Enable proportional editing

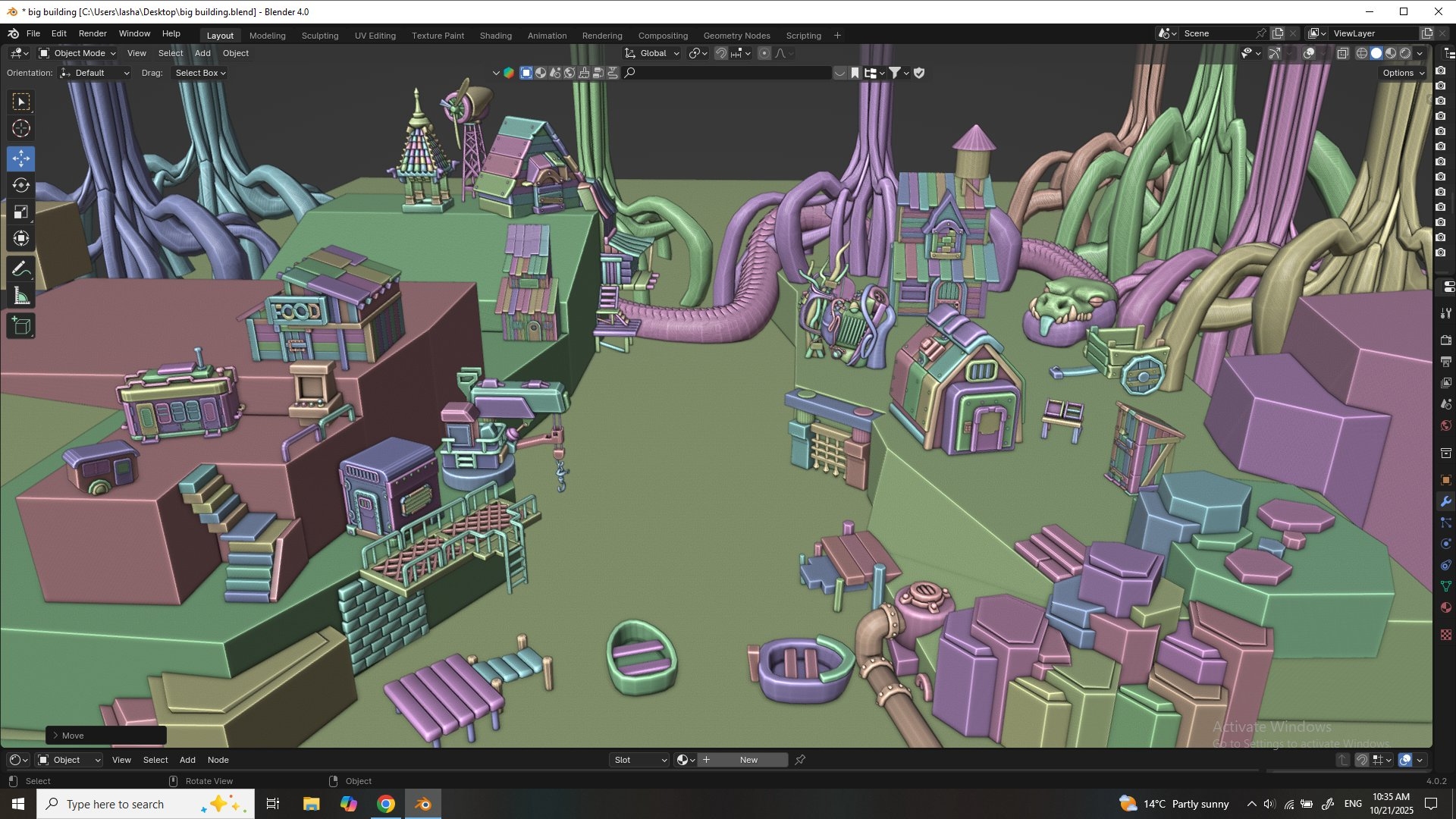coord(764,53)
